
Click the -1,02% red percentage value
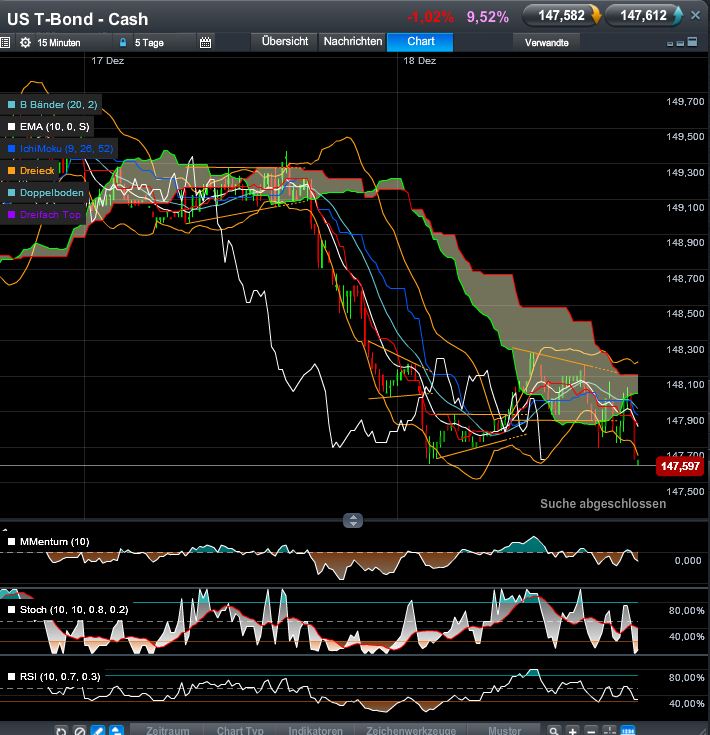430,17
